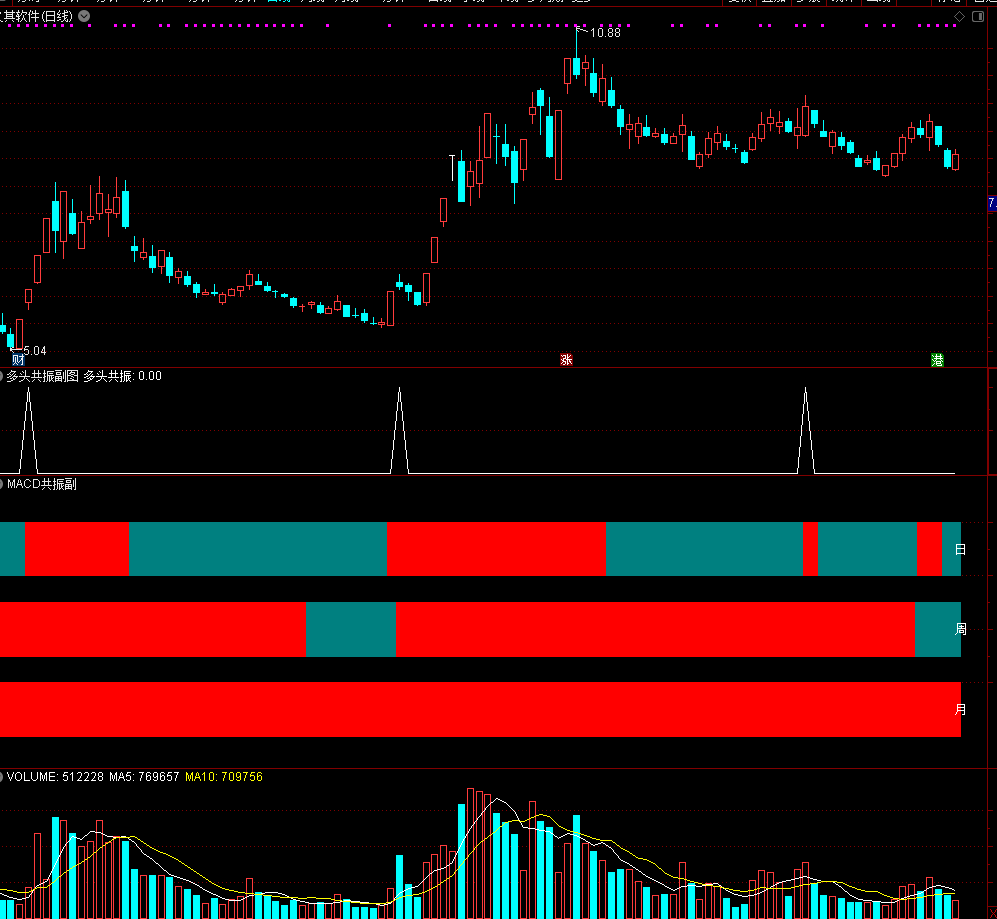The height and width of the screenshot is (919, 997).
Task: Click the leftmost spike in the 多头共振 subchart
Action: (29, 430)
